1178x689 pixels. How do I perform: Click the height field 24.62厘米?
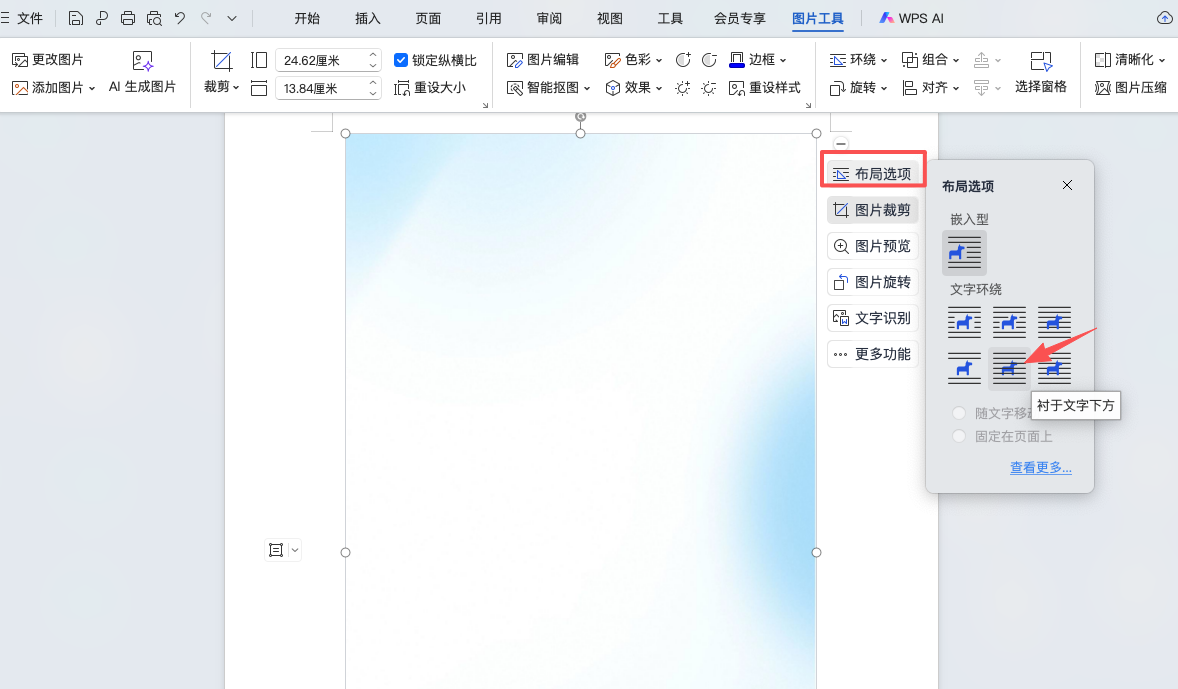pos(328,59)
